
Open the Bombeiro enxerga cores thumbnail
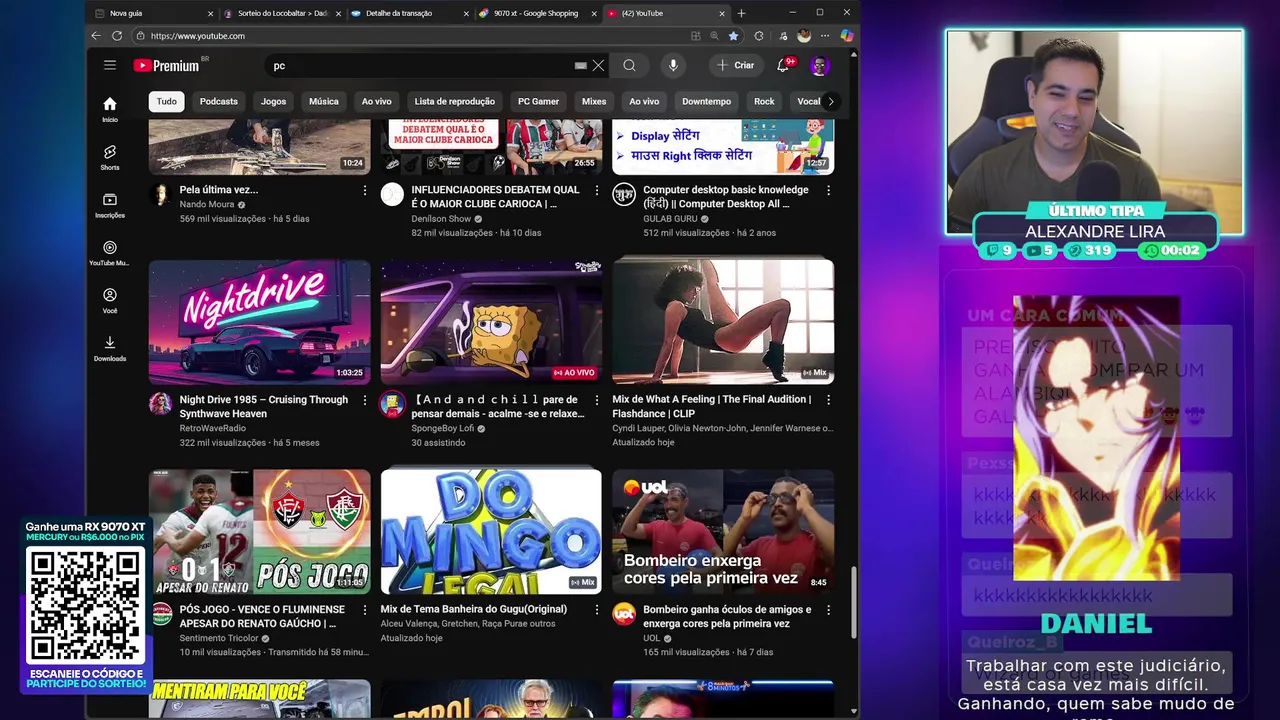point(723,532)
